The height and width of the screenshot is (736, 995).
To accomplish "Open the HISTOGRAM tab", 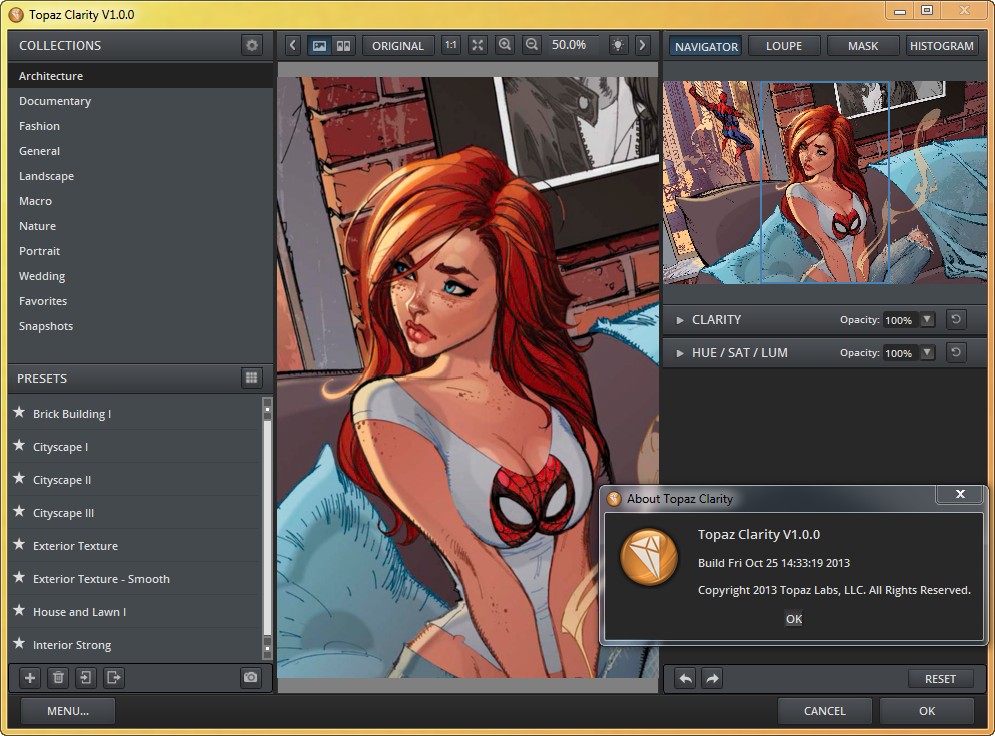I will coord(941,46).
